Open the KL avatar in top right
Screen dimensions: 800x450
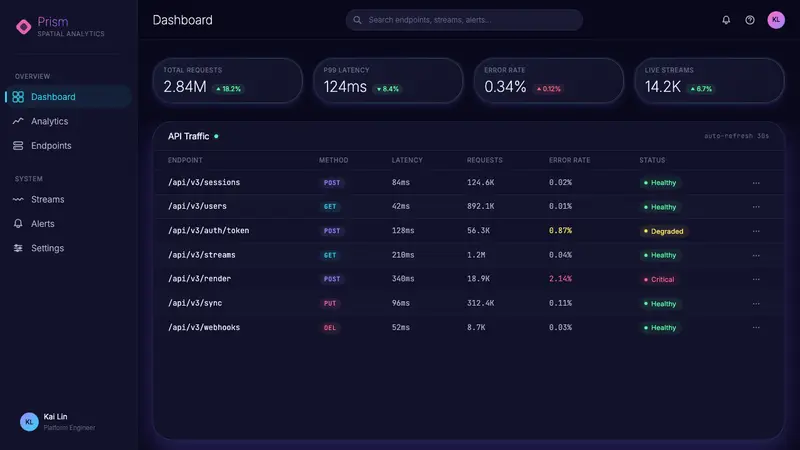[776, 20]
